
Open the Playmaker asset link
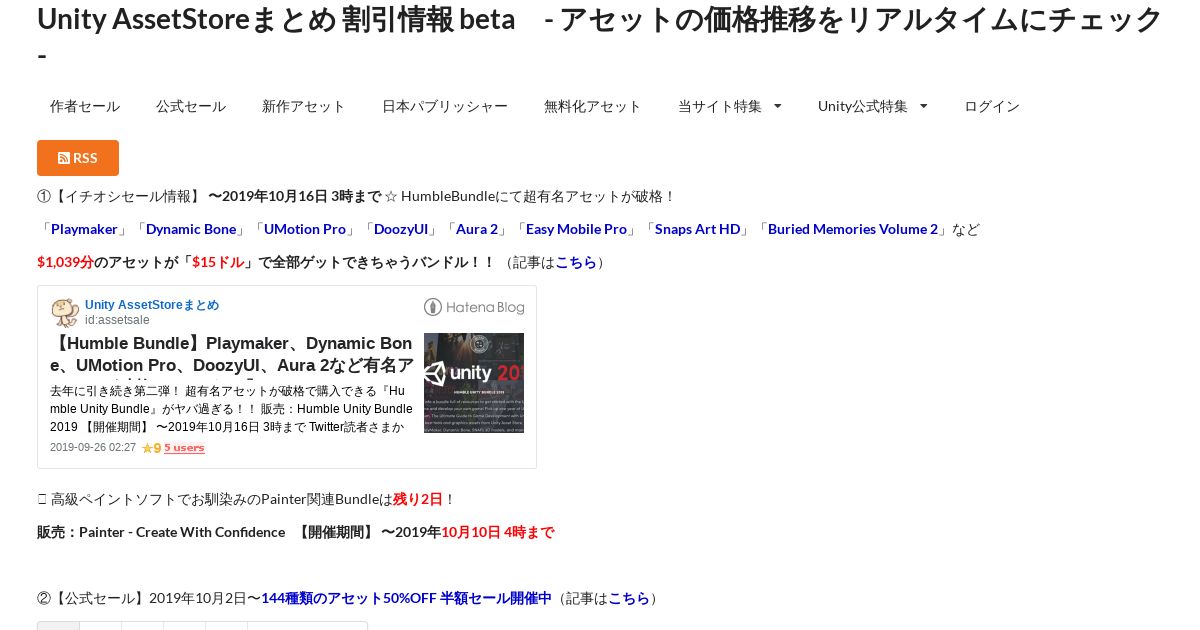[x=84, y=229]
